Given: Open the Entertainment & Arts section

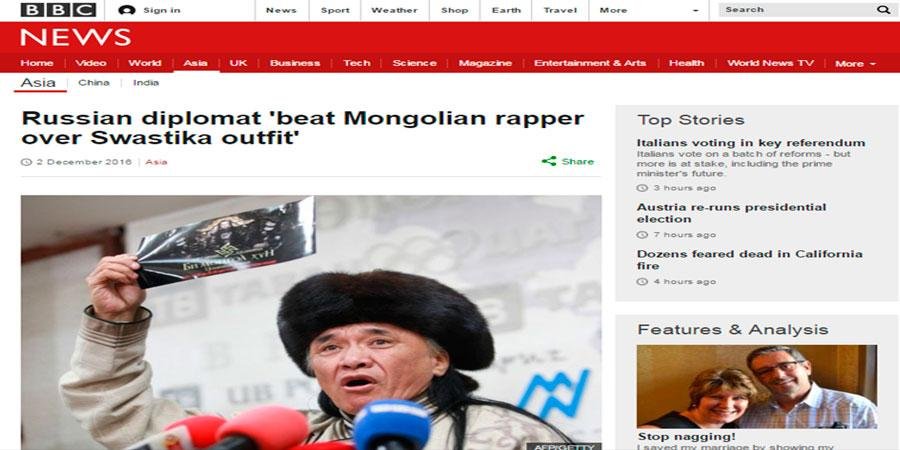Looking at the screenshot, I should click(590, 63).
